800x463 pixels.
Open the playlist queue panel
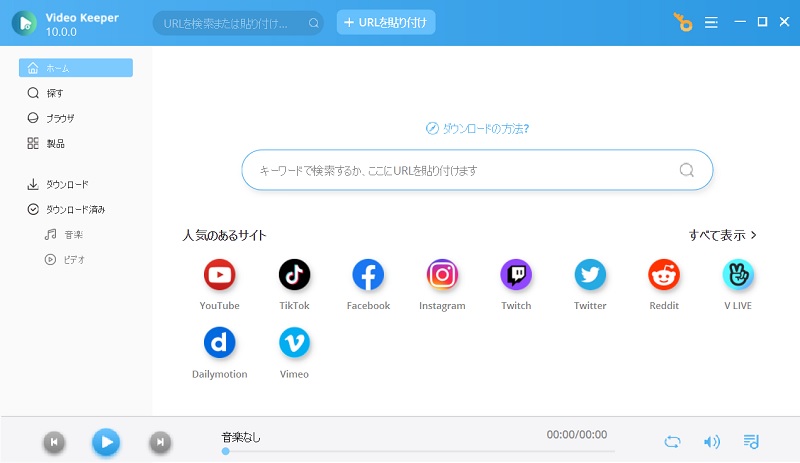coord(752,441)
